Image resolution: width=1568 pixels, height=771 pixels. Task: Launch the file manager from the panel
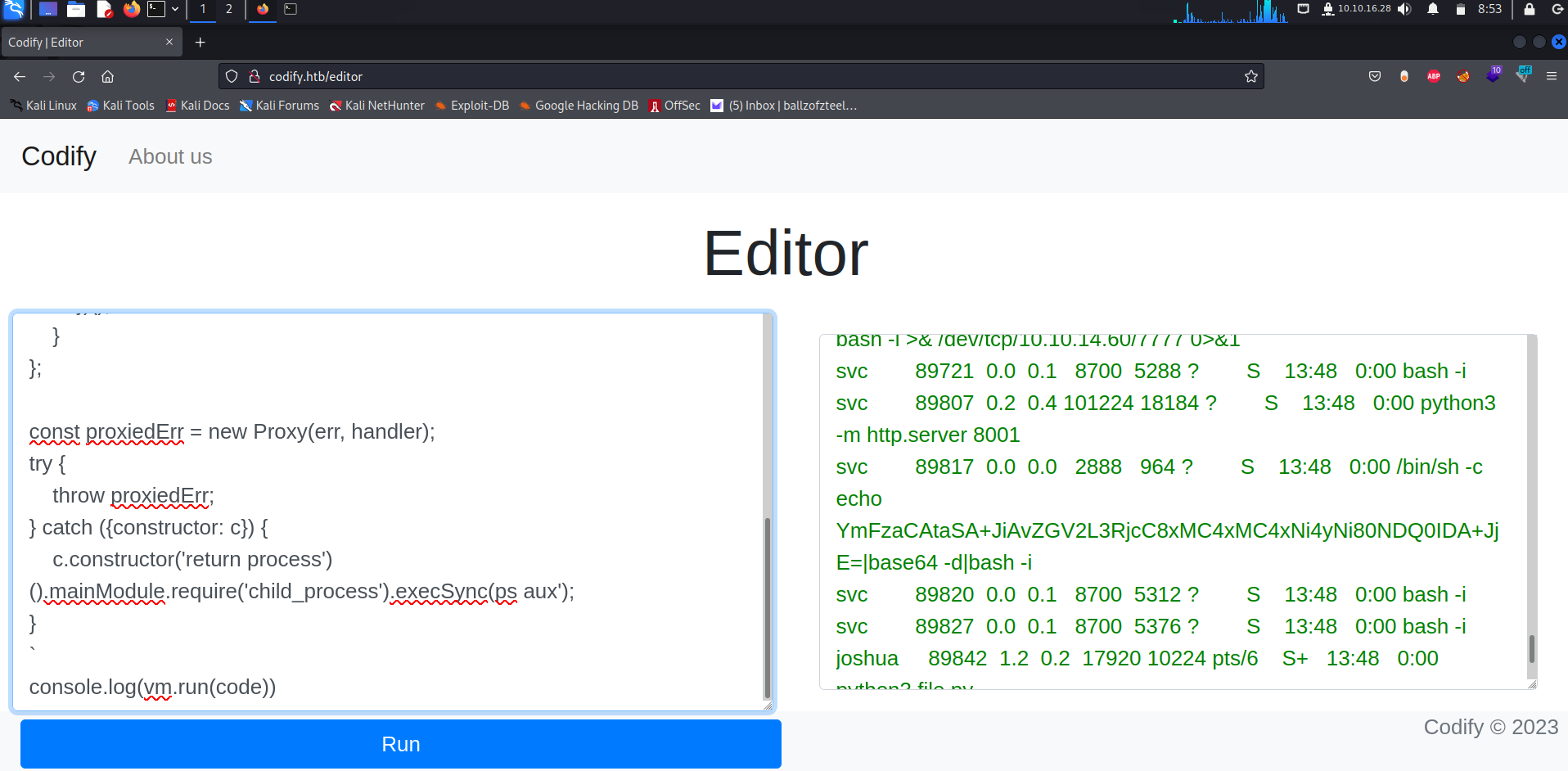76,9
